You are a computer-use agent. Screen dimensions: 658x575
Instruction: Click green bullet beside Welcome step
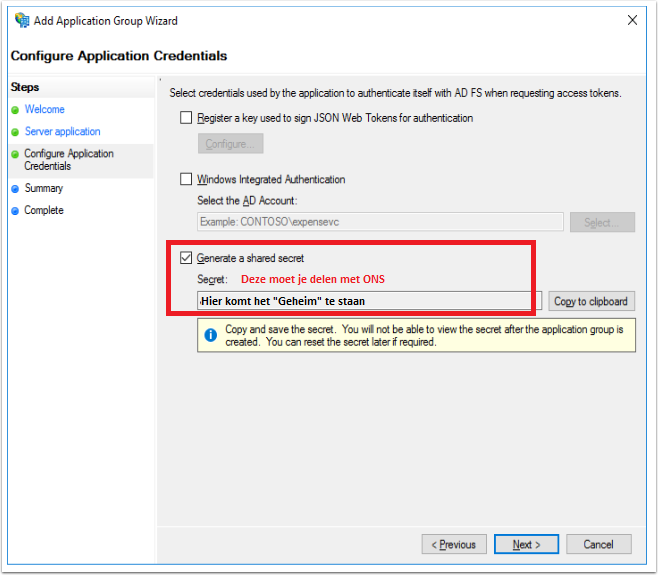click(x=15, y=110)
